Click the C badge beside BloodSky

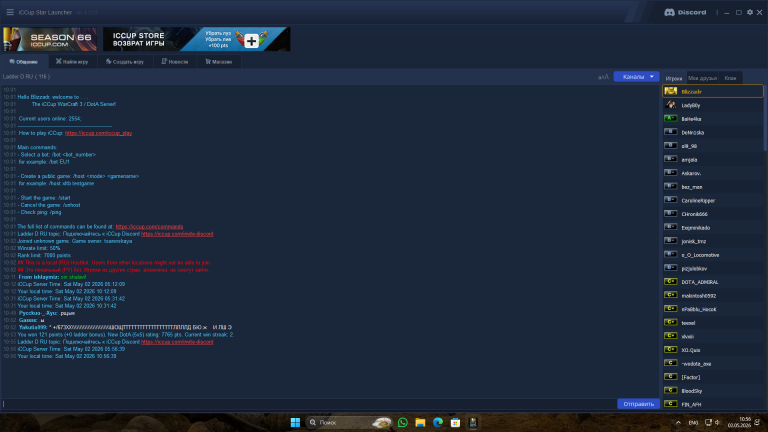point(671,391)
